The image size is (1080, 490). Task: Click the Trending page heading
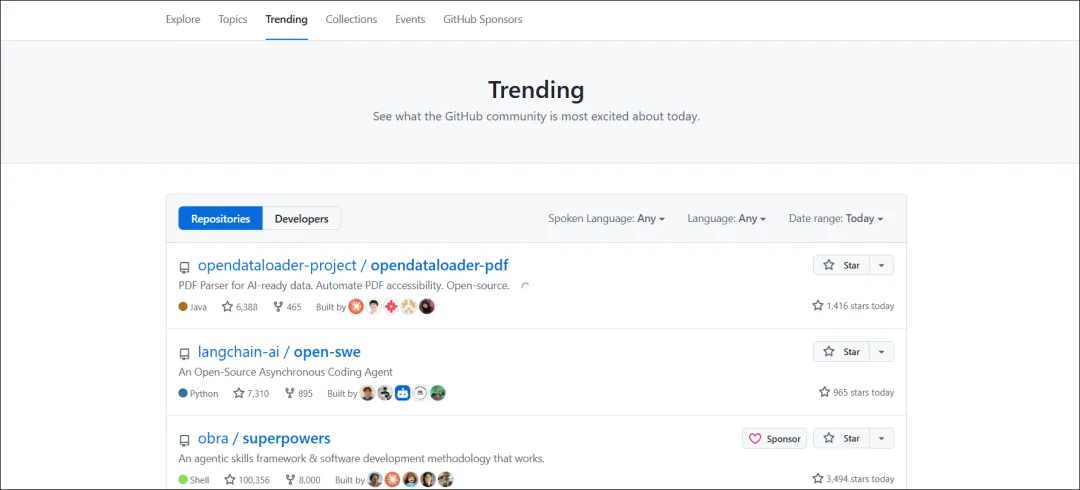click(536, 90)
